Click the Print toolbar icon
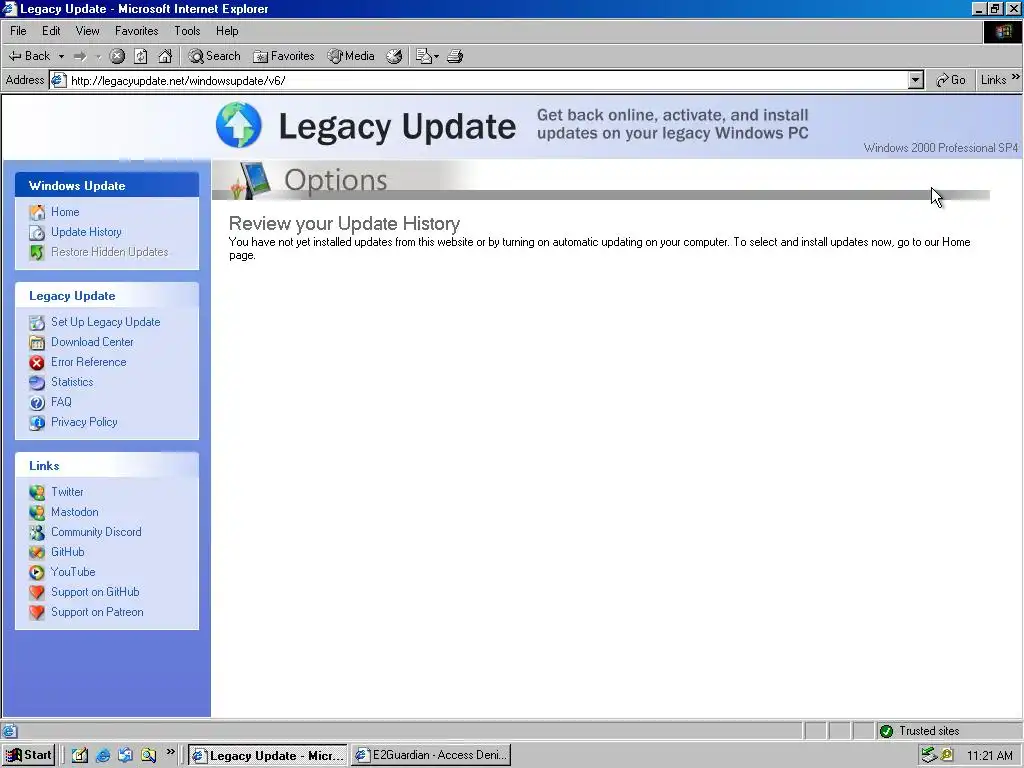1024x768 pixels. tap(455, 56)
